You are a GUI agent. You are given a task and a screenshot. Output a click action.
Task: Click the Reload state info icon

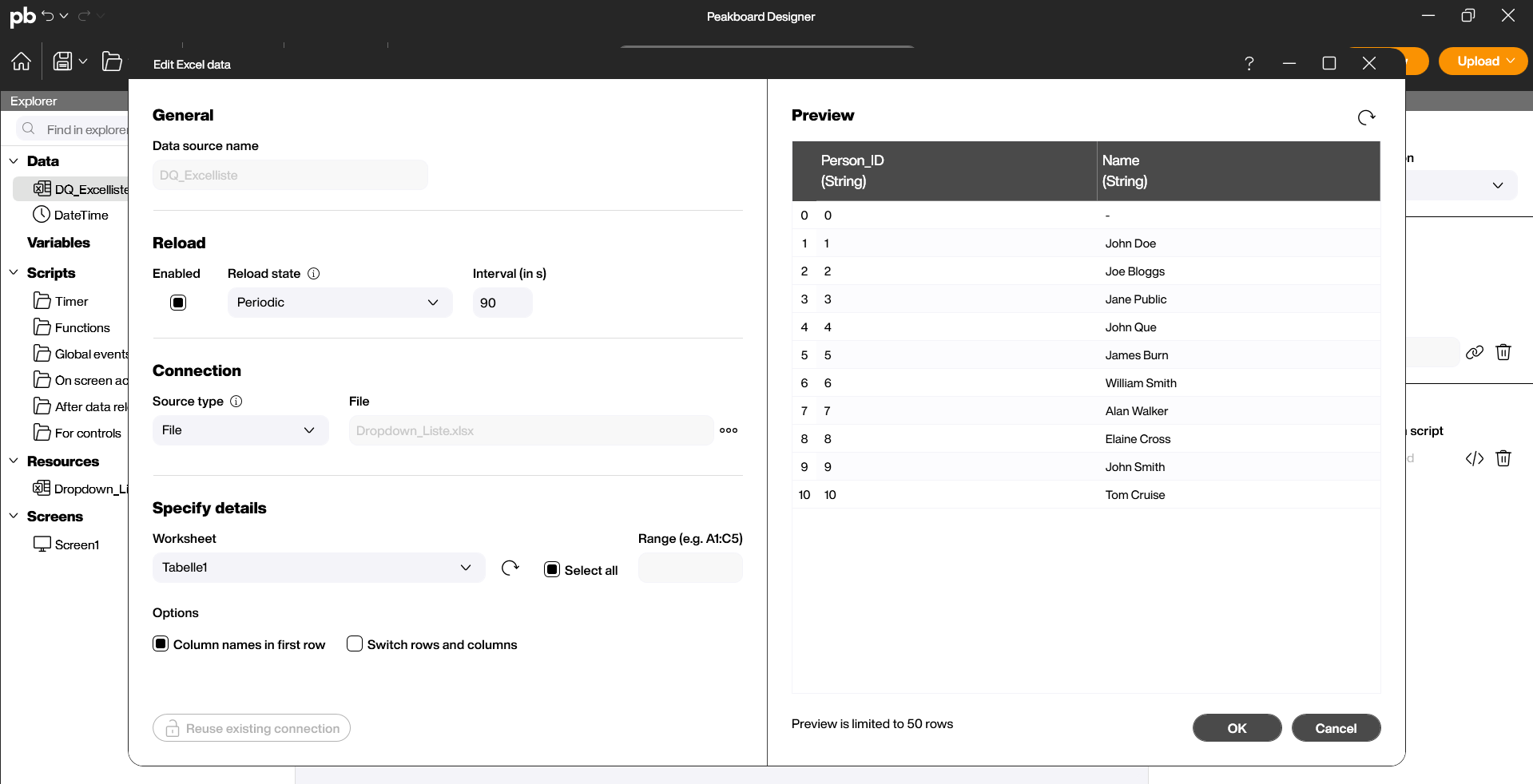(314, 274)
